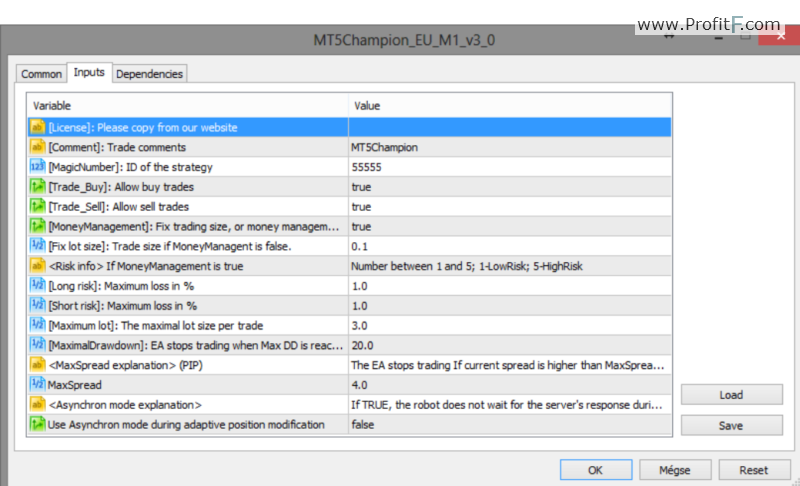Select "[Short risk]: Maximum loss in %" variable

122,306
